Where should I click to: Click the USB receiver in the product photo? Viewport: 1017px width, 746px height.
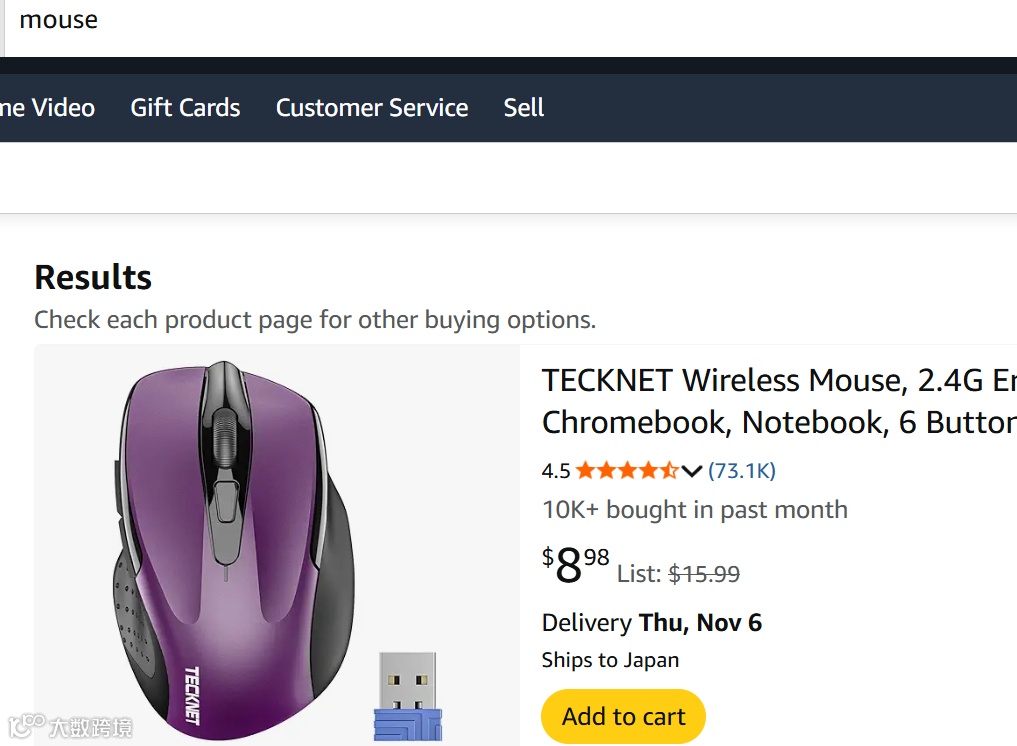pyautogui.click(x=408, y=695)
